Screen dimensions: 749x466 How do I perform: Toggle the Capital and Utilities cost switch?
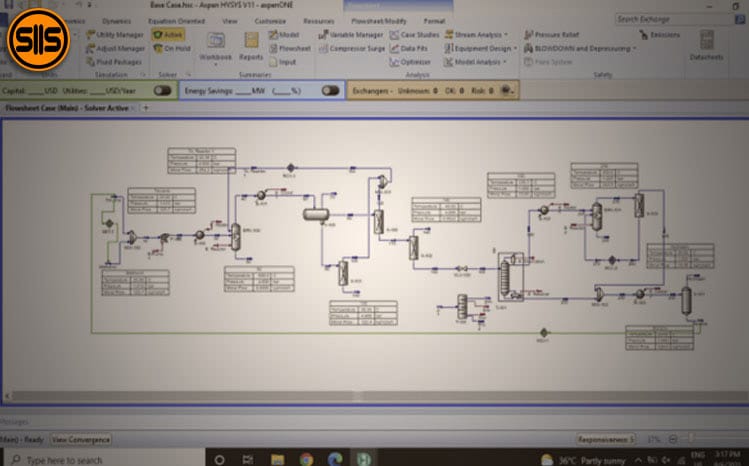(x=162, y=90)
